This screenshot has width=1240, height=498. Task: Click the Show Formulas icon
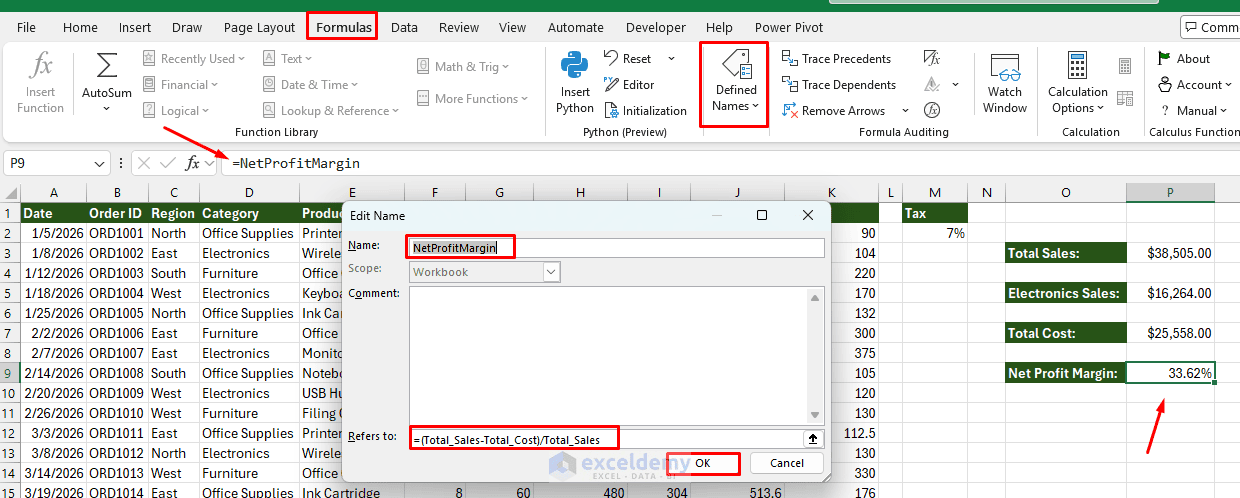pyautogui.click(x=932, y=59)
